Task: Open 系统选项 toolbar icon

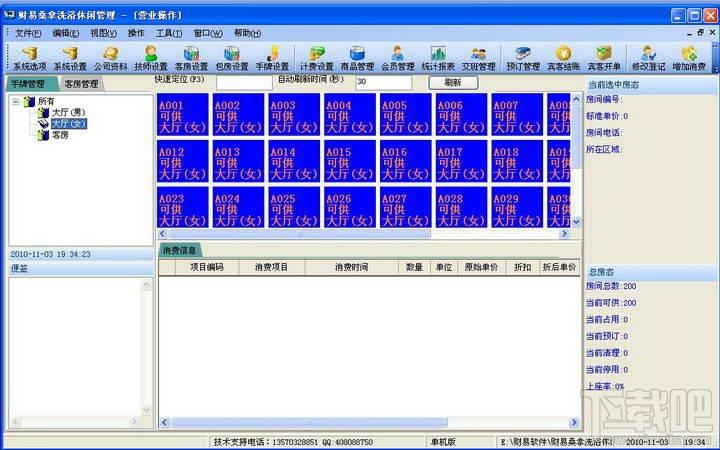Action: point(29,58)
